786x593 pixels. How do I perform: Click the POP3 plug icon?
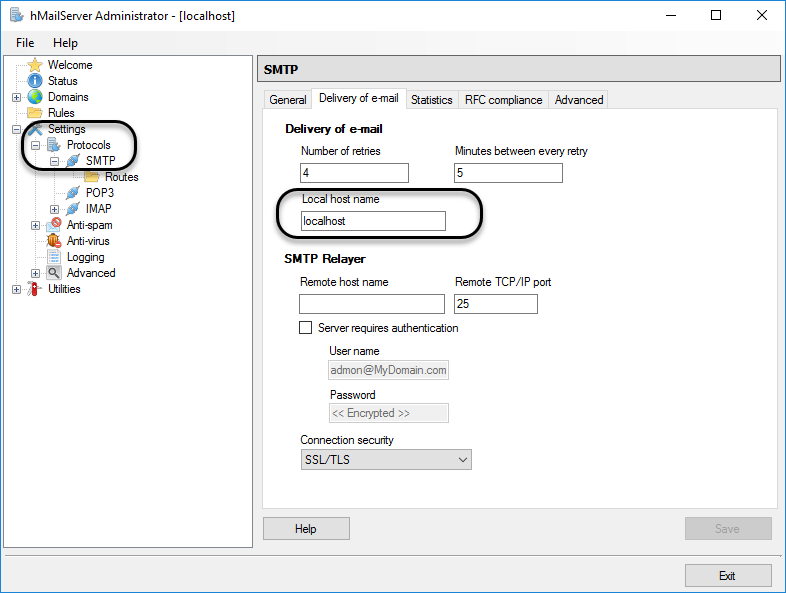pyautogui.click(x=73, y=192)
